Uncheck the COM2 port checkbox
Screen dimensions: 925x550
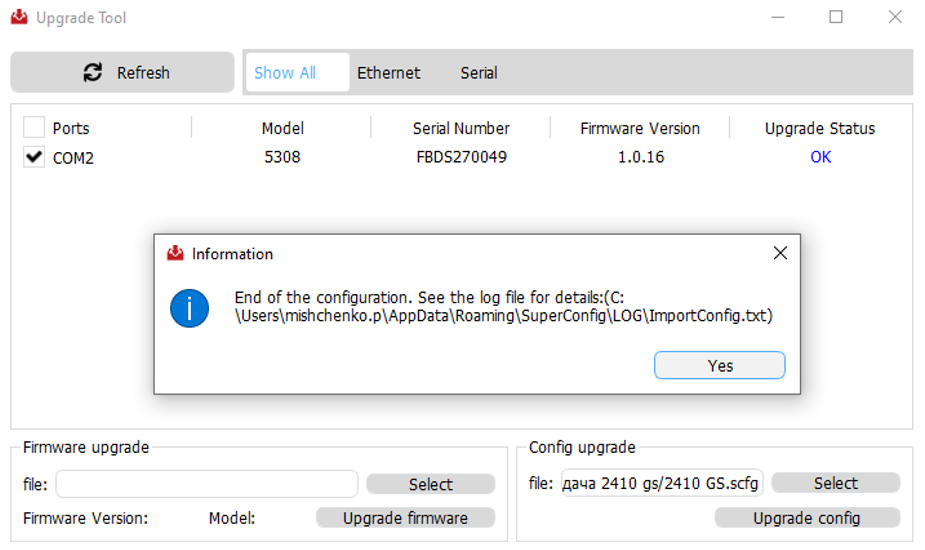click(x=34, y=157)
